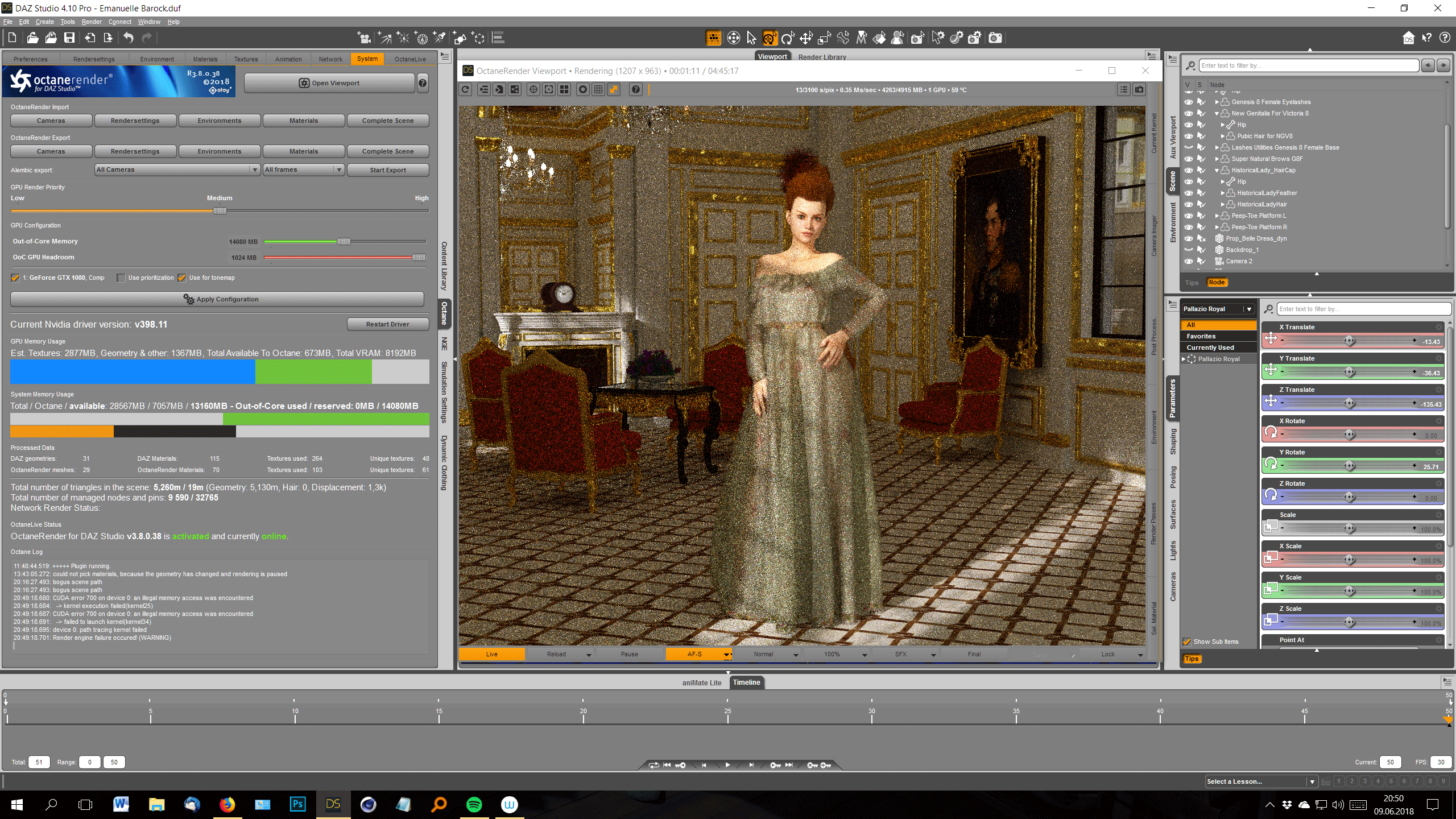This screenshot has height=819, width=1456.
Task: Open the Render menu
Action: pyautogui.click(x=91, y=22)
